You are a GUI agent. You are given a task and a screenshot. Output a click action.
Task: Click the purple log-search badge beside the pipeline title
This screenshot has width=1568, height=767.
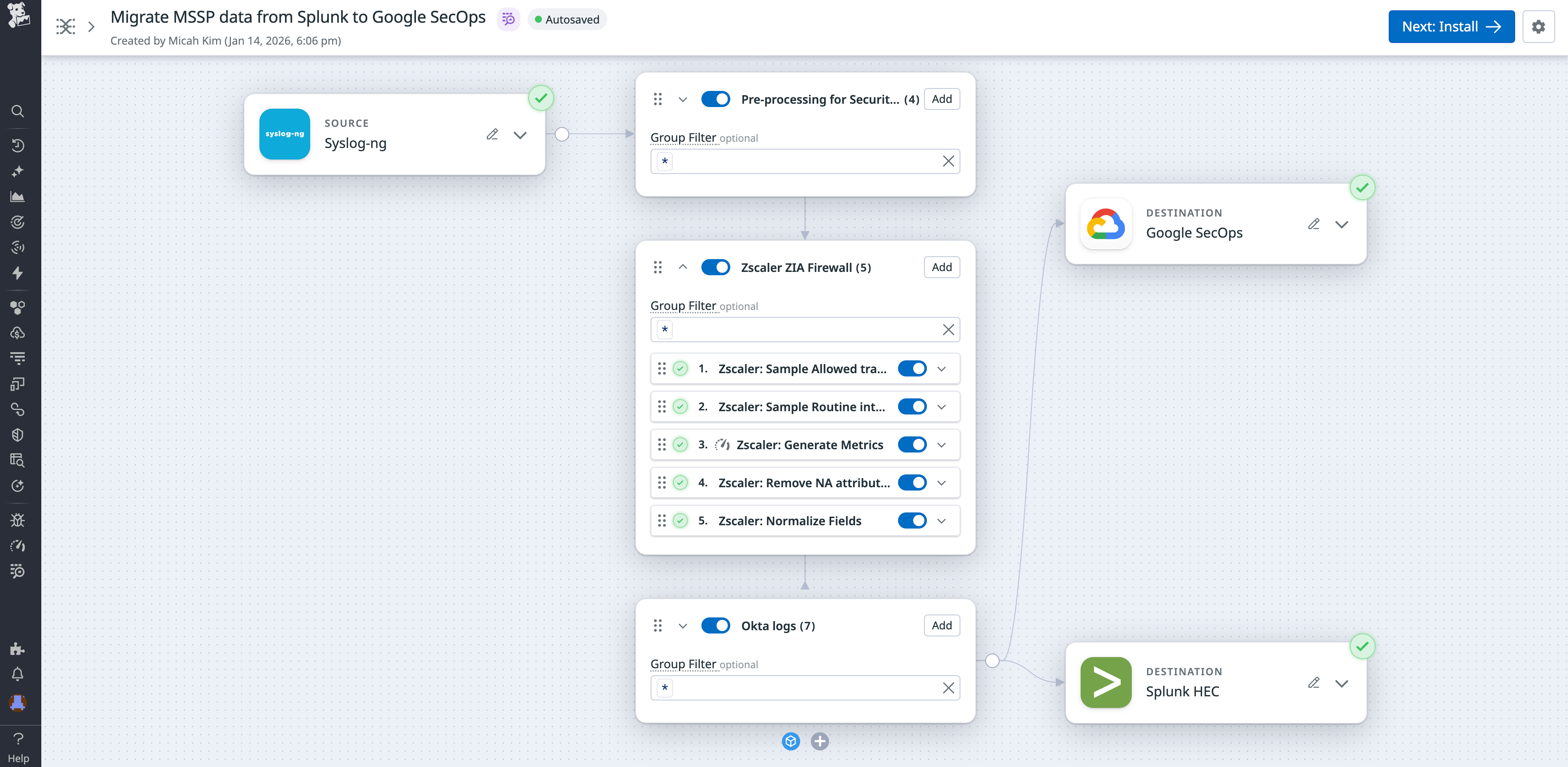coord(508,19)
